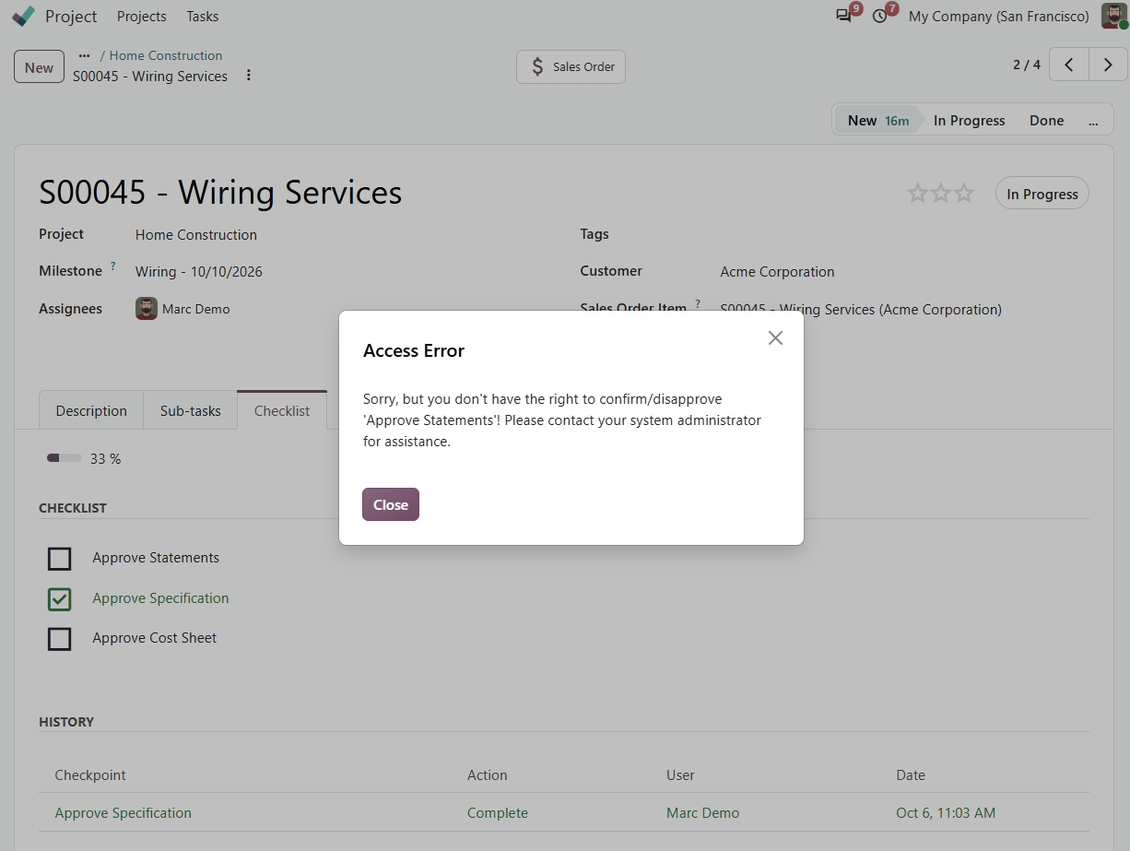Check the Approve Cost Sheet checkbox
The height and width of the screenshot is (851, 1130).
pos(59,638)
